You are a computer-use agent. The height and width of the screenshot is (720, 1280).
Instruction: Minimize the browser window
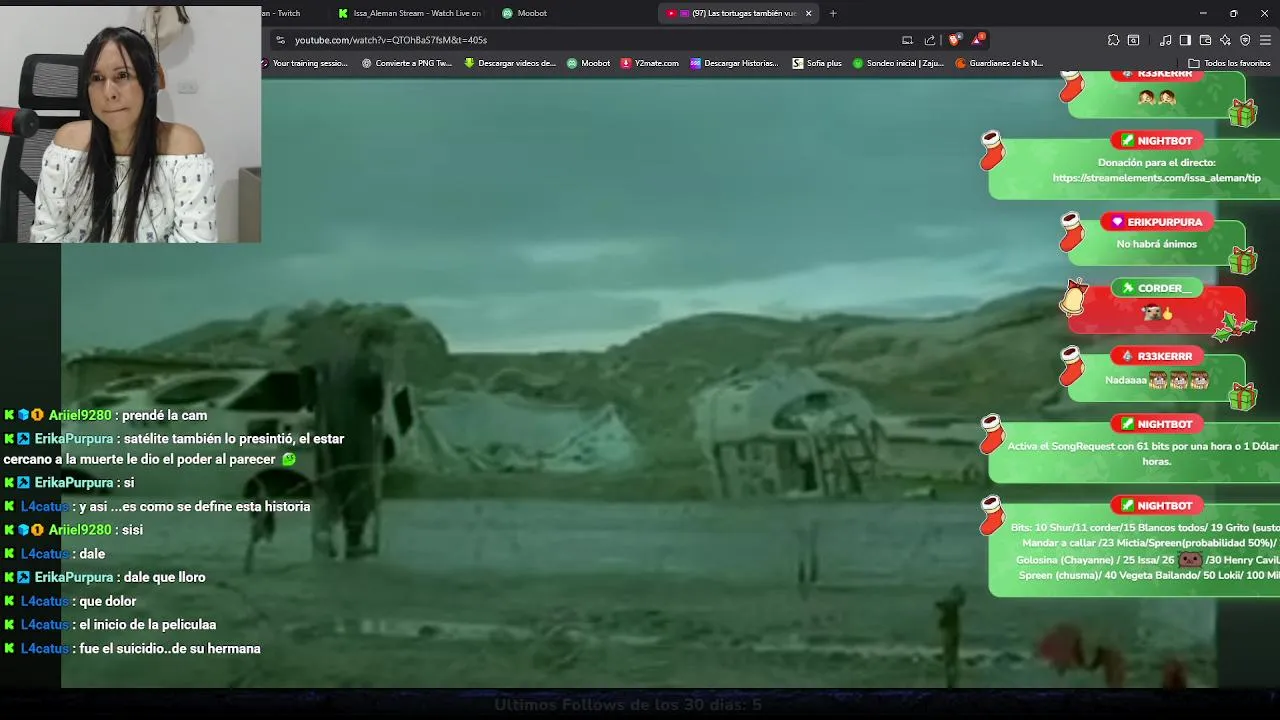pos(1203,13)
